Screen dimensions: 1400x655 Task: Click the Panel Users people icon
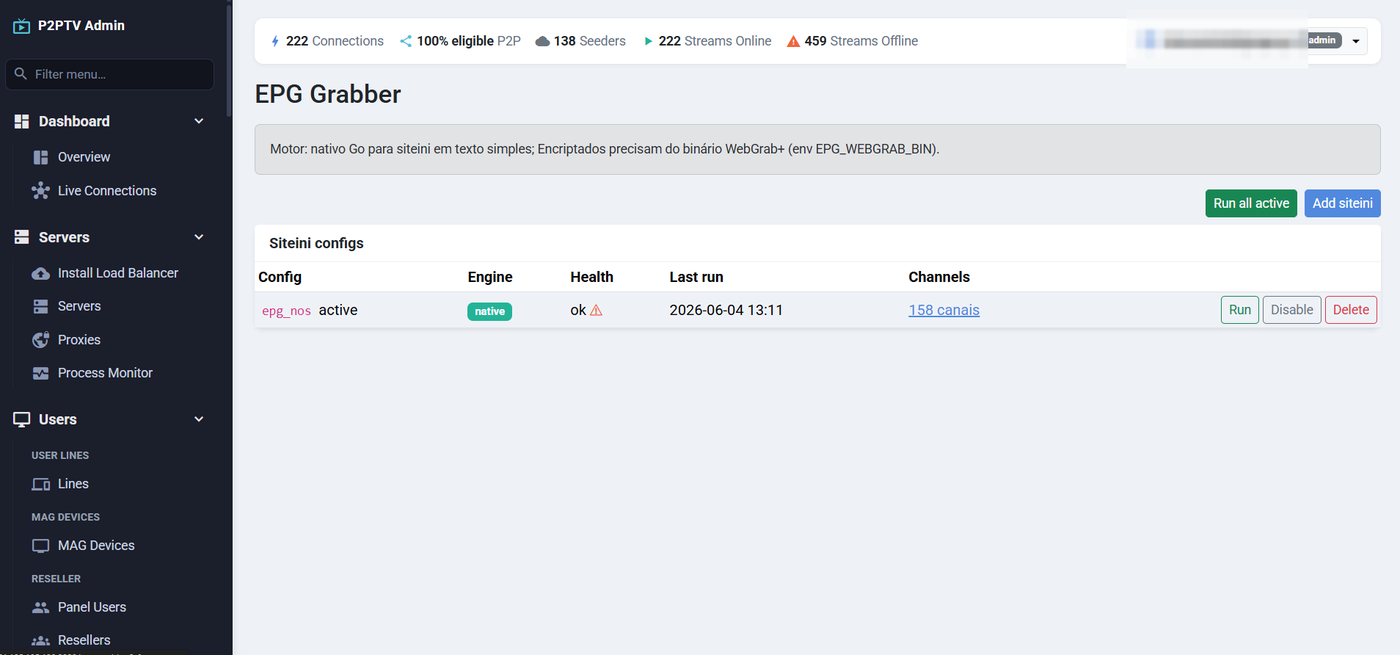click(41, 607)
